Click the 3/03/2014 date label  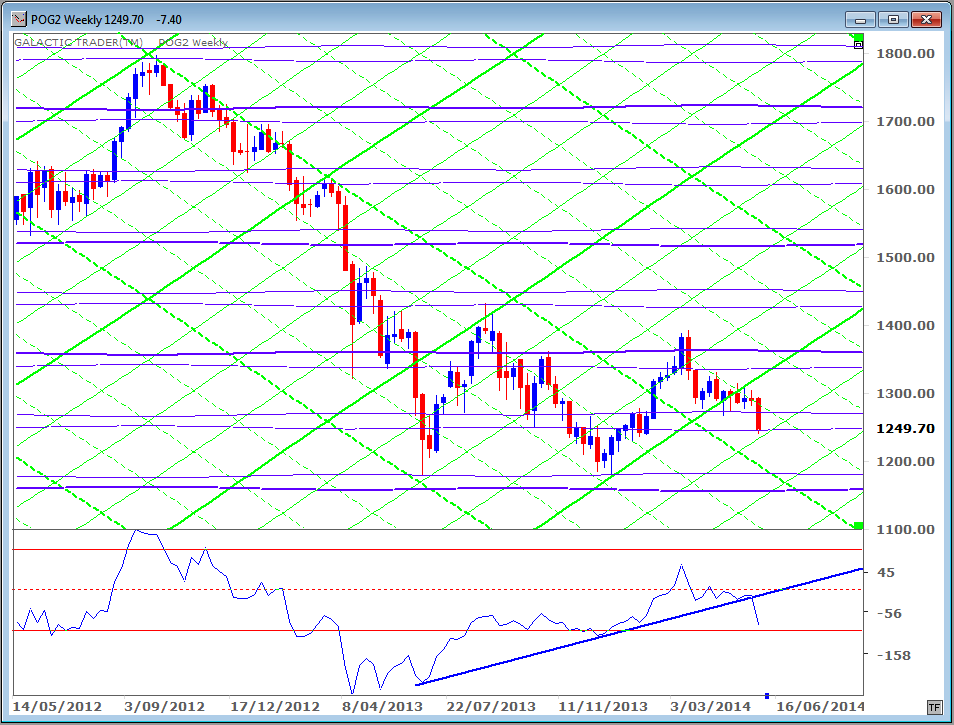pos(711,707)
